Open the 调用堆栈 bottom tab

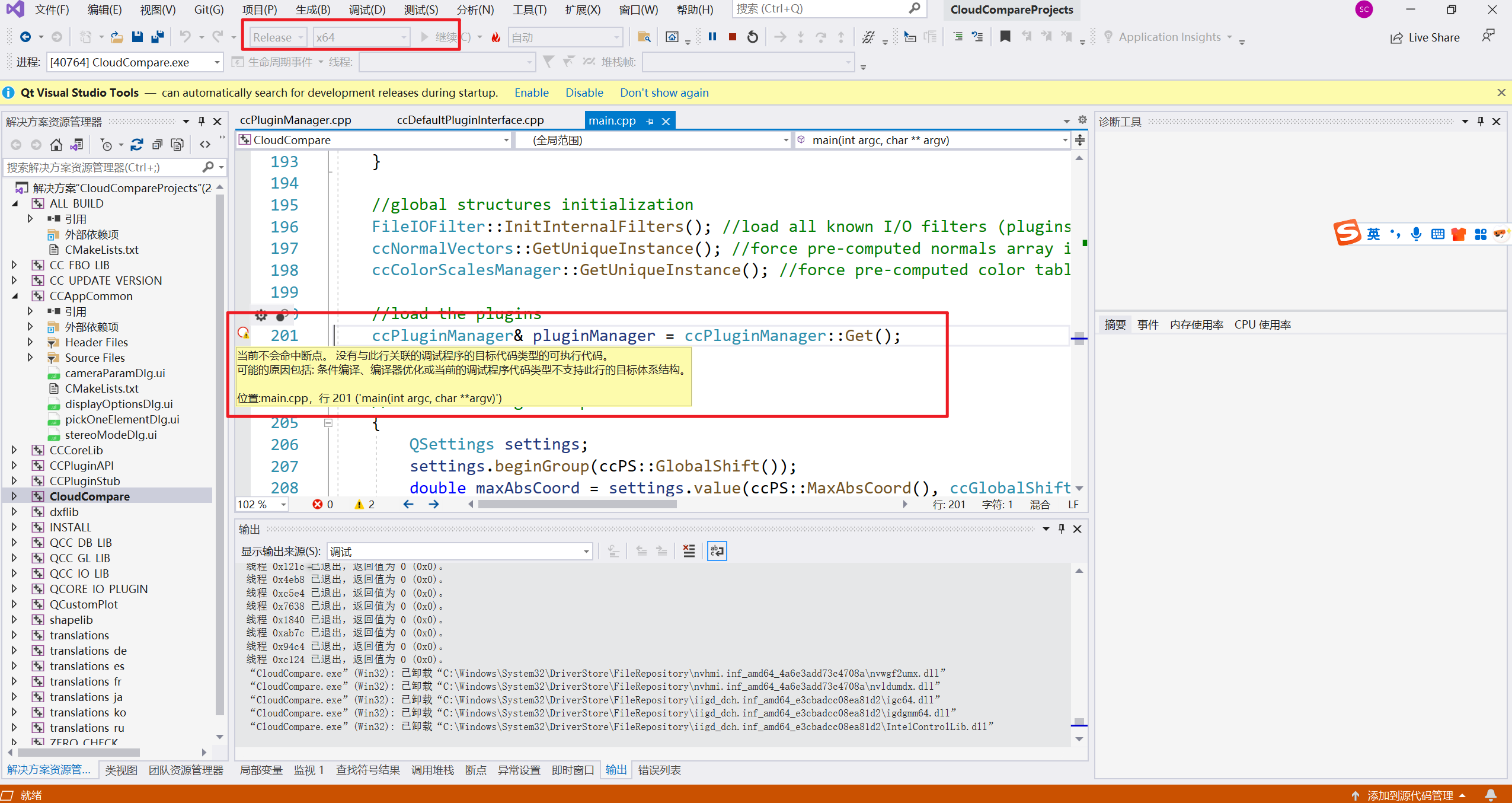click(432, 770)
